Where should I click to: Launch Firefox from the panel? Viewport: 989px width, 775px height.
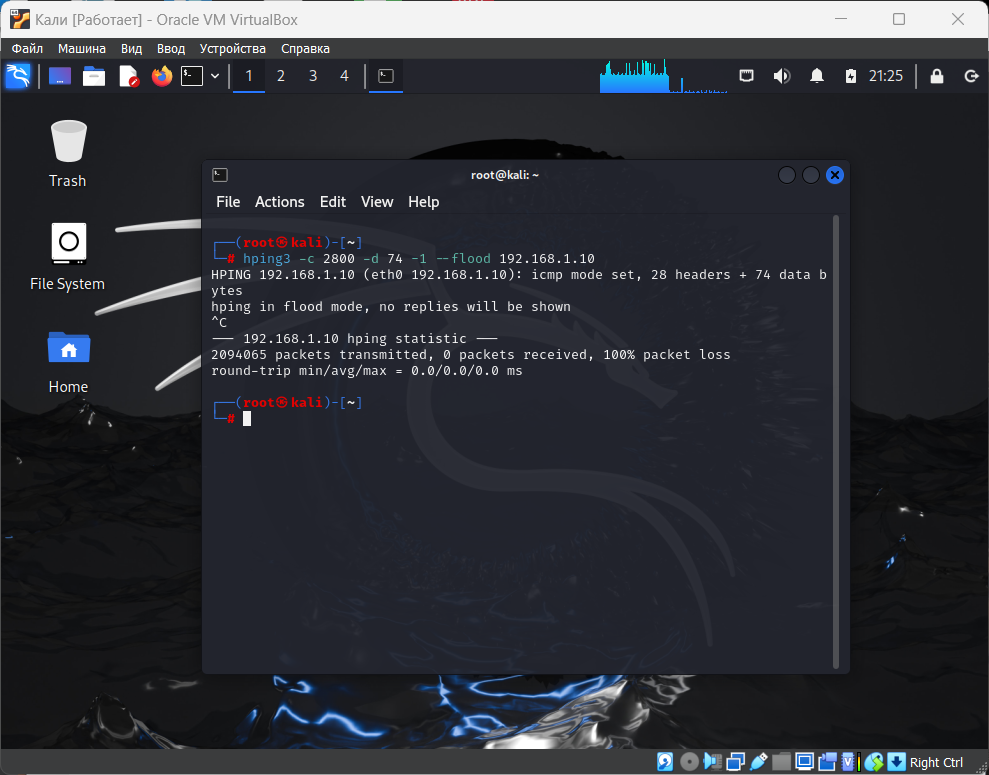coord(162,76)
